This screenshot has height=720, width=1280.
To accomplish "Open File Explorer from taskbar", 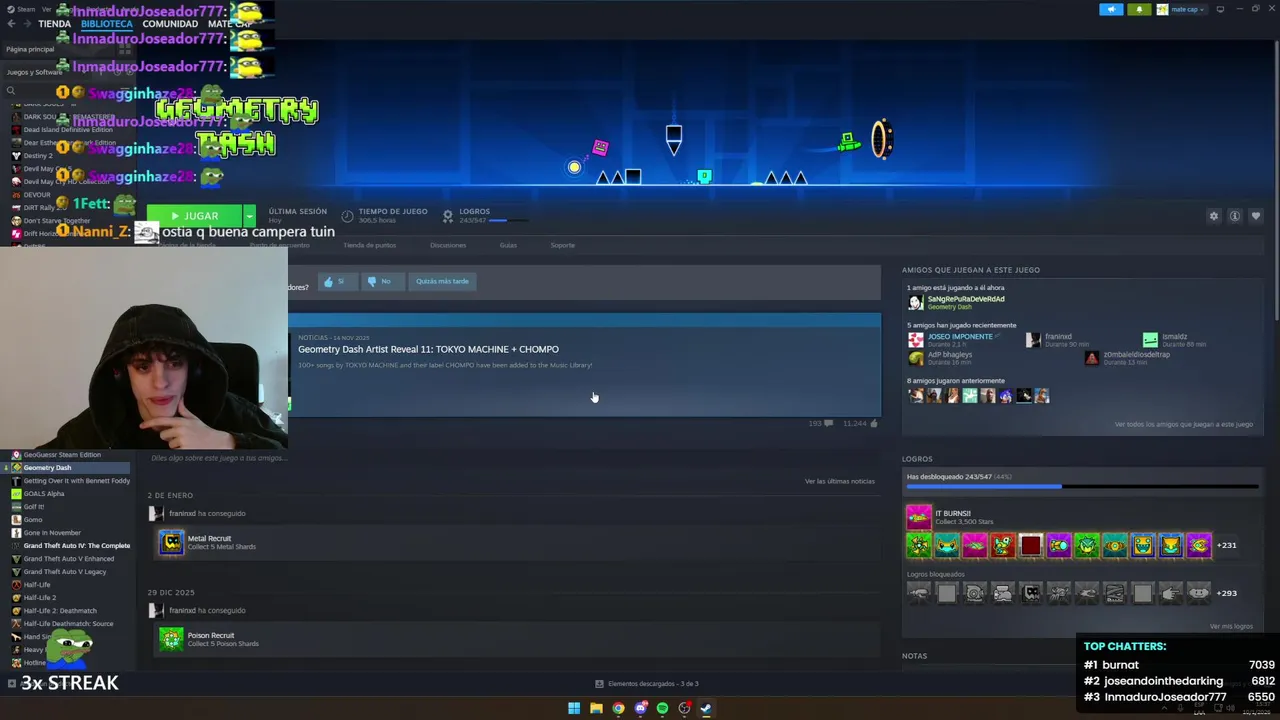I will tap(596, 708).
